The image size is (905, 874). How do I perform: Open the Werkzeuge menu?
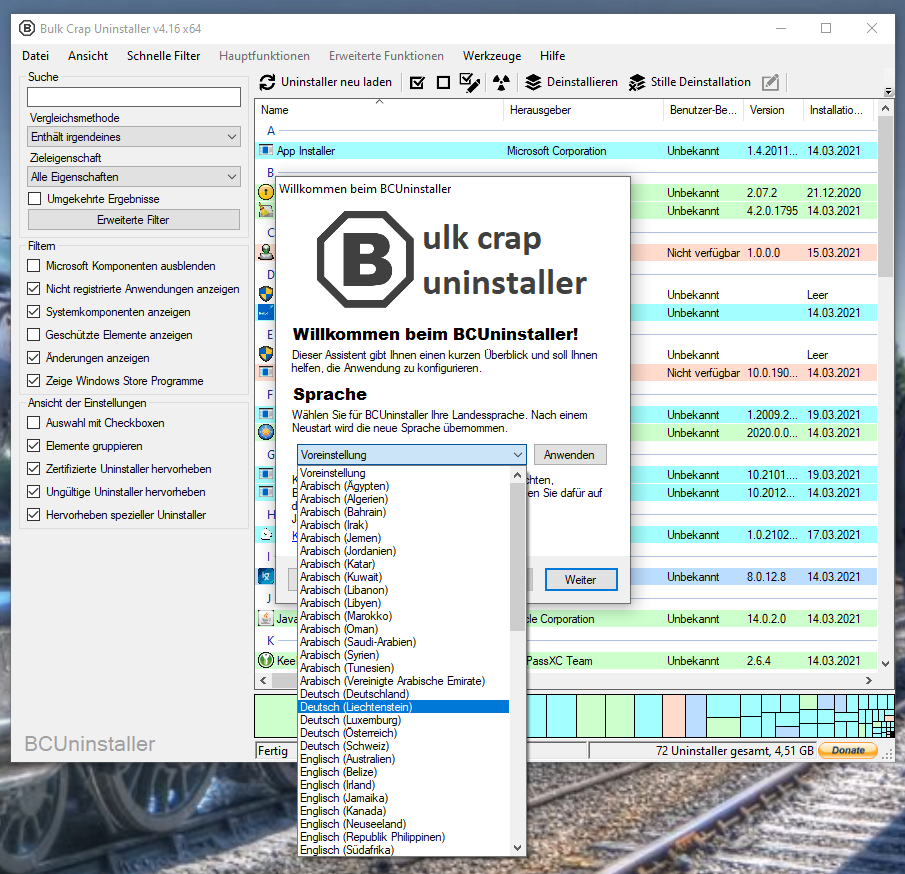(x=492, y=56)
